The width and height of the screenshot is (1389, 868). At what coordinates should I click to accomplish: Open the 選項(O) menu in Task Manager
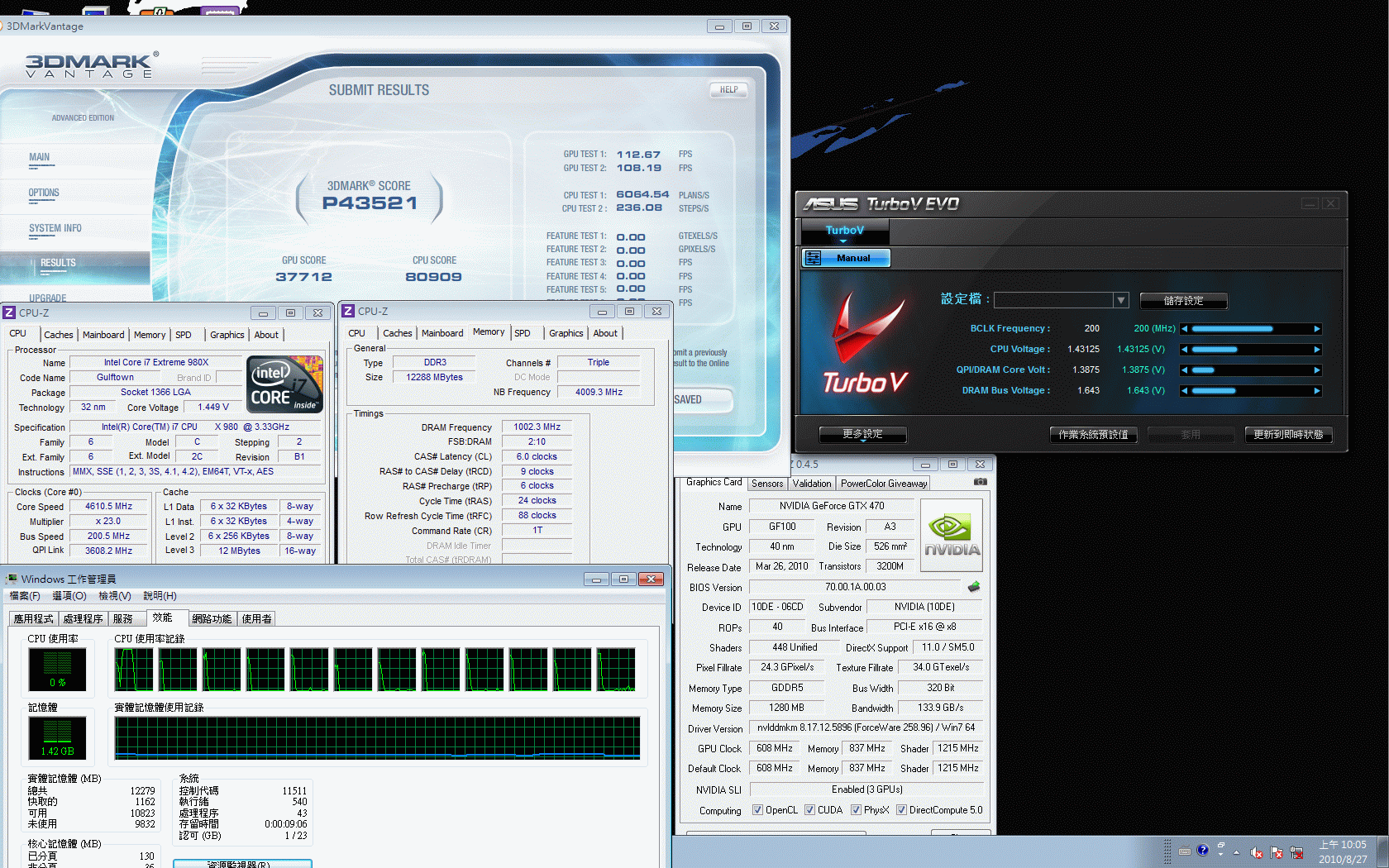[x=69, y=596]
